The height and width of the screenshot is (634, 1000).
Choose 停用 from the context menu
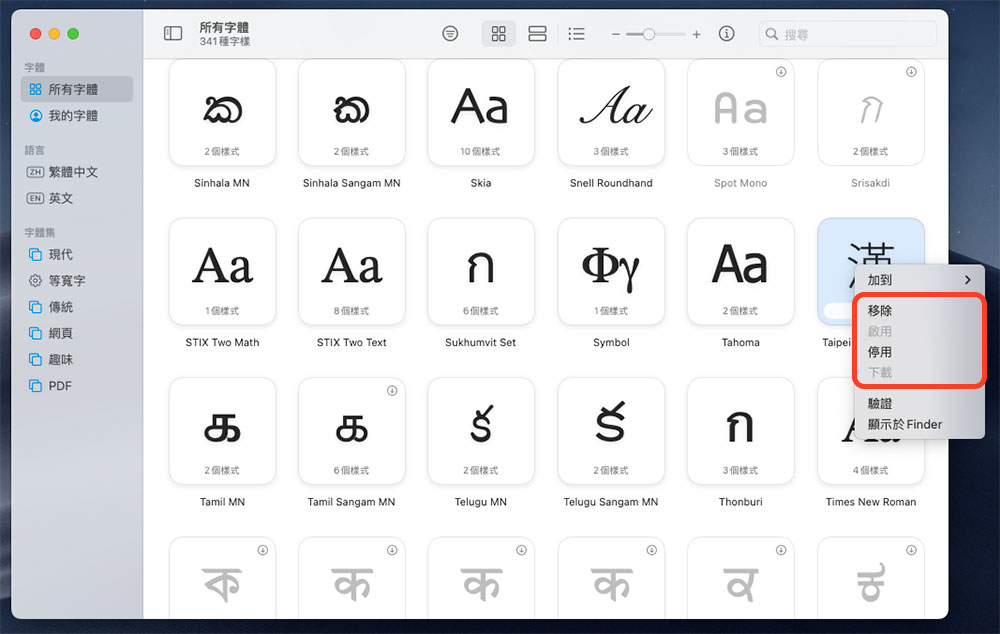880,352
